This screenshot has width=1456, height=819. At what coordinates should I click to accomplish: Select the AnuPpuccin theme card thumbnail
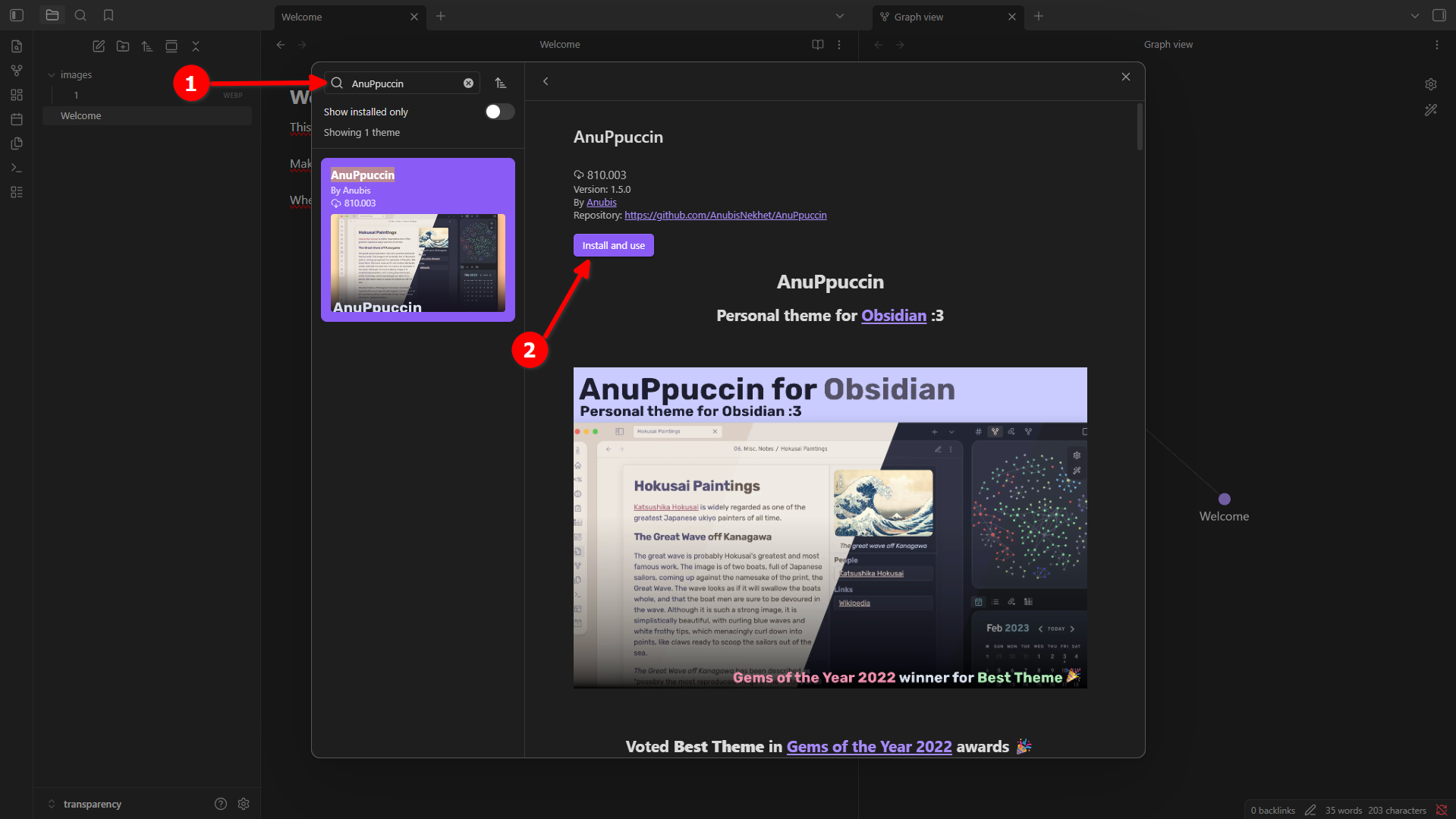(417, 263)
